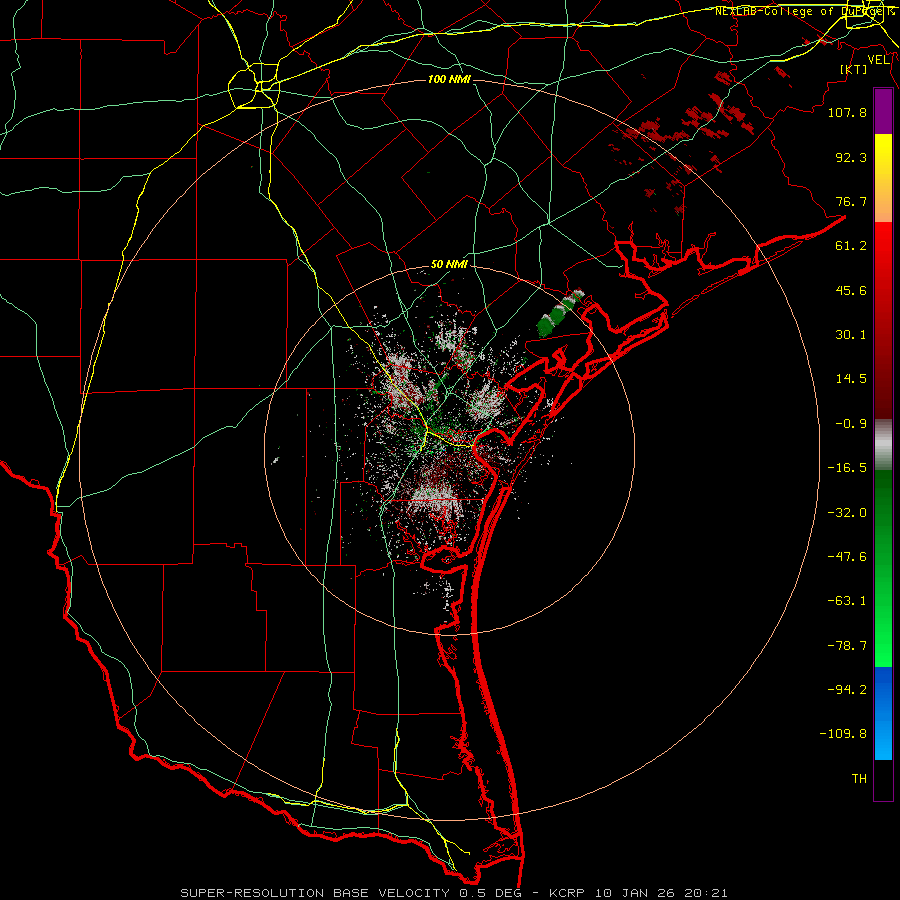Click the 61.2 velocity legend value
The image size is (900, 900).
pyautogui.click(x=851, y=246)
